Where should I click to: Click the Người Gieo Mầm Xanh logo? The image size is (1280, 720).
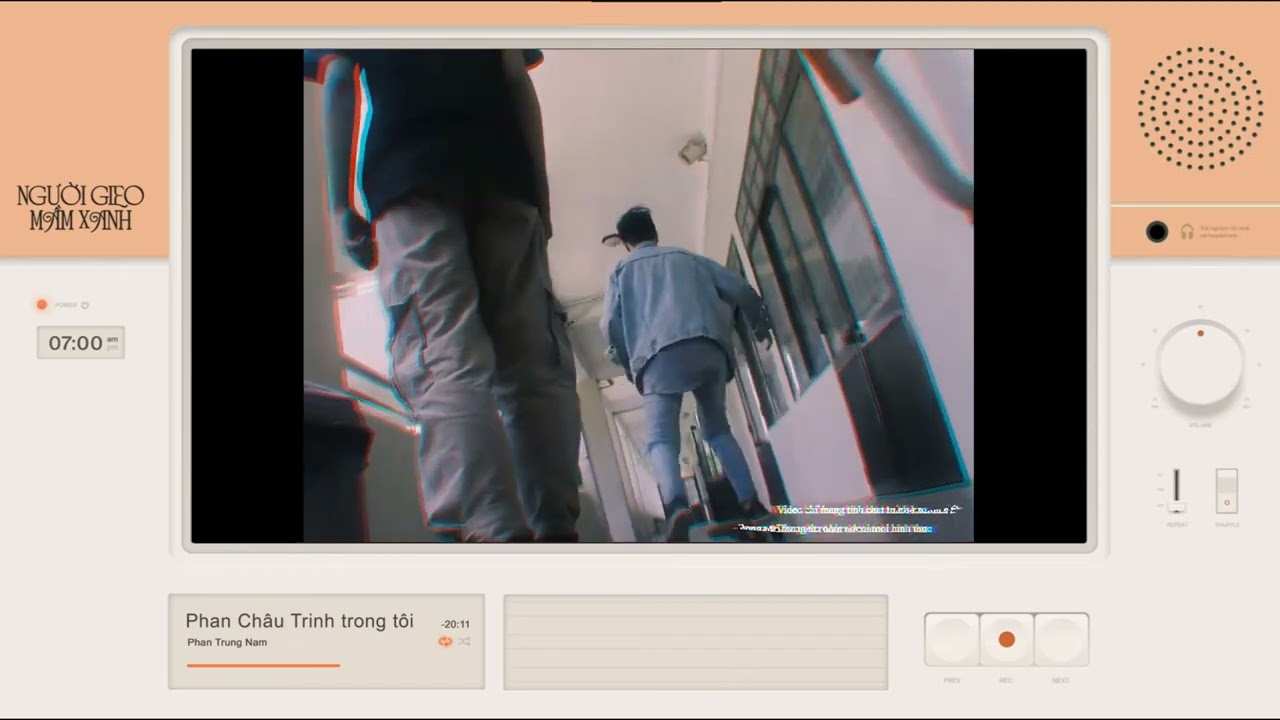(81, 208)
